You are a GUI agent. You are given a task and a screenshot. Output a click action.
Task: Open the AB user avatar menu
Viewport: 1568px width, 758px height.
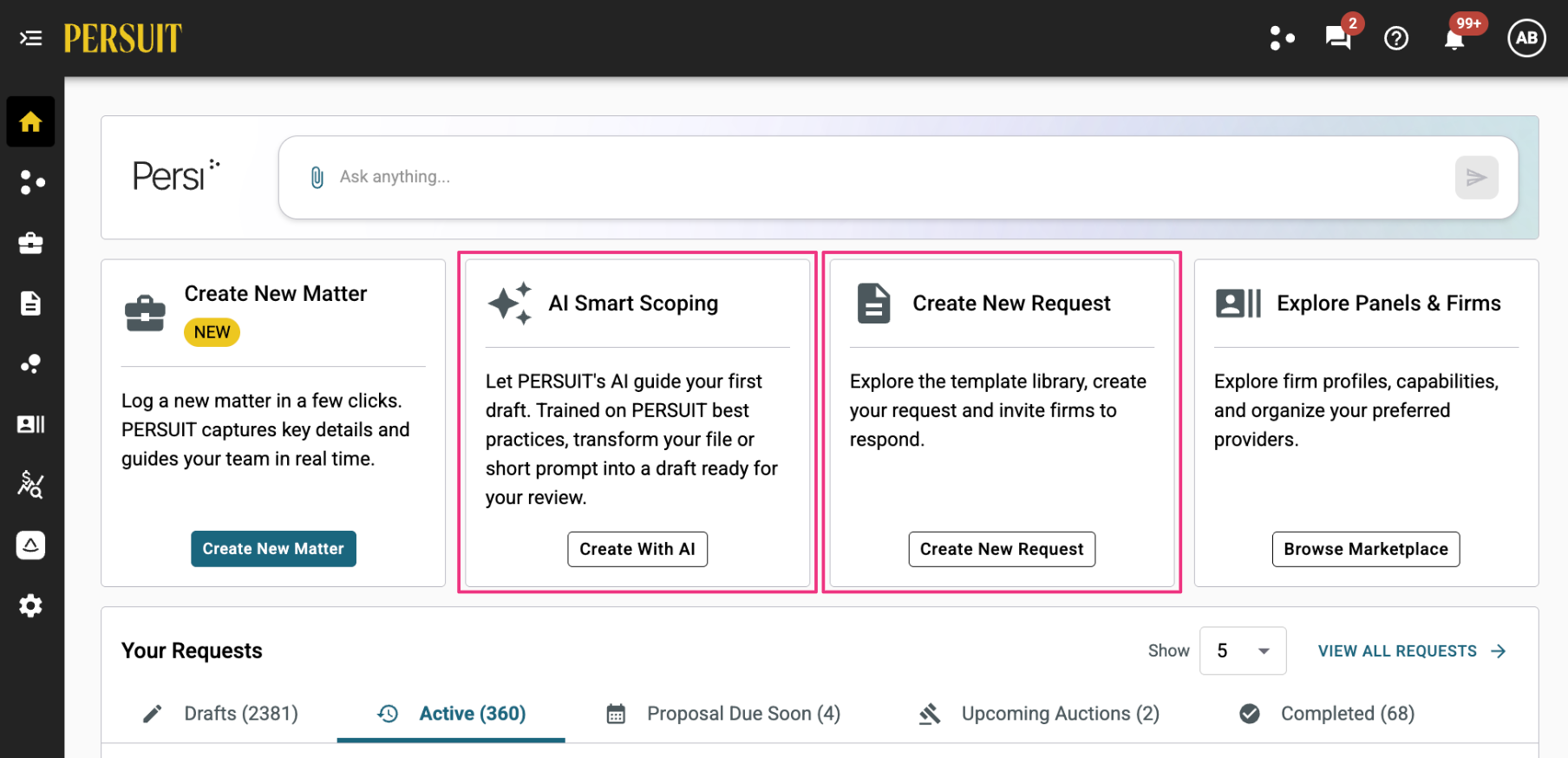1526,38
